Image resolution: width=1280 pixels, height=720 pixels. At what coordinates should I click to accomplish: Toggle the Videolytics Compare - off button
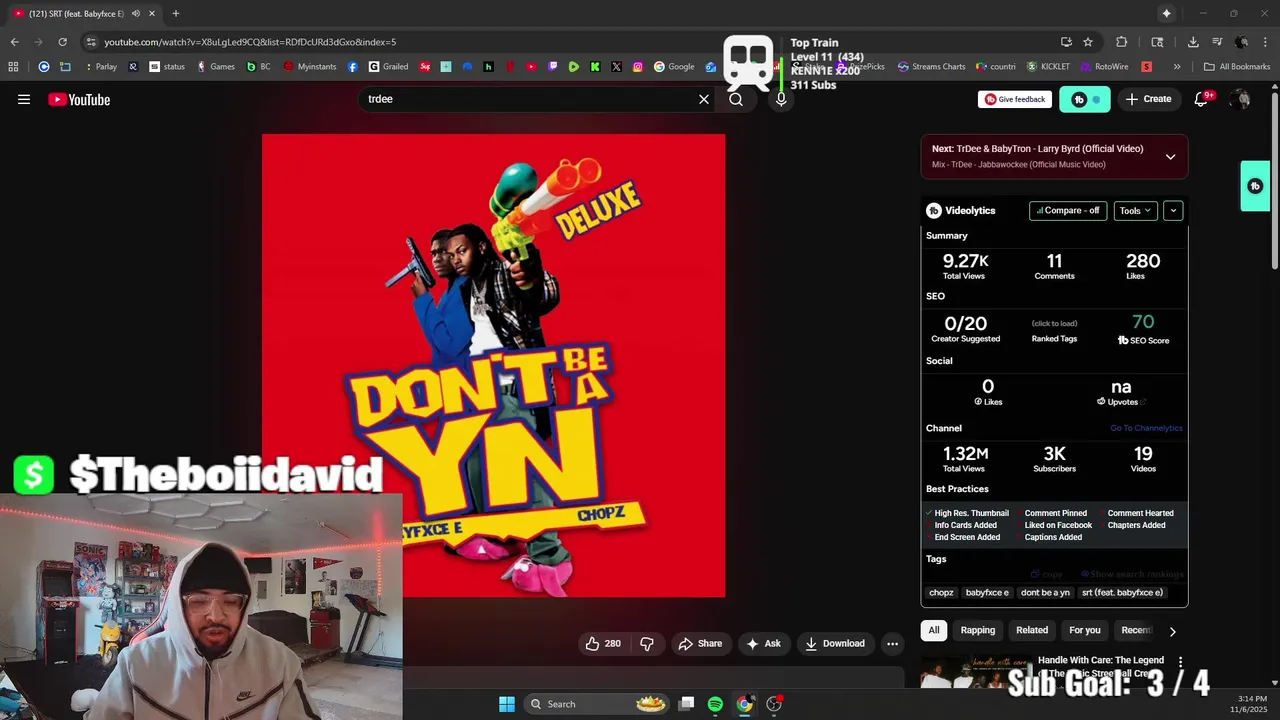tap(1068, 210)
